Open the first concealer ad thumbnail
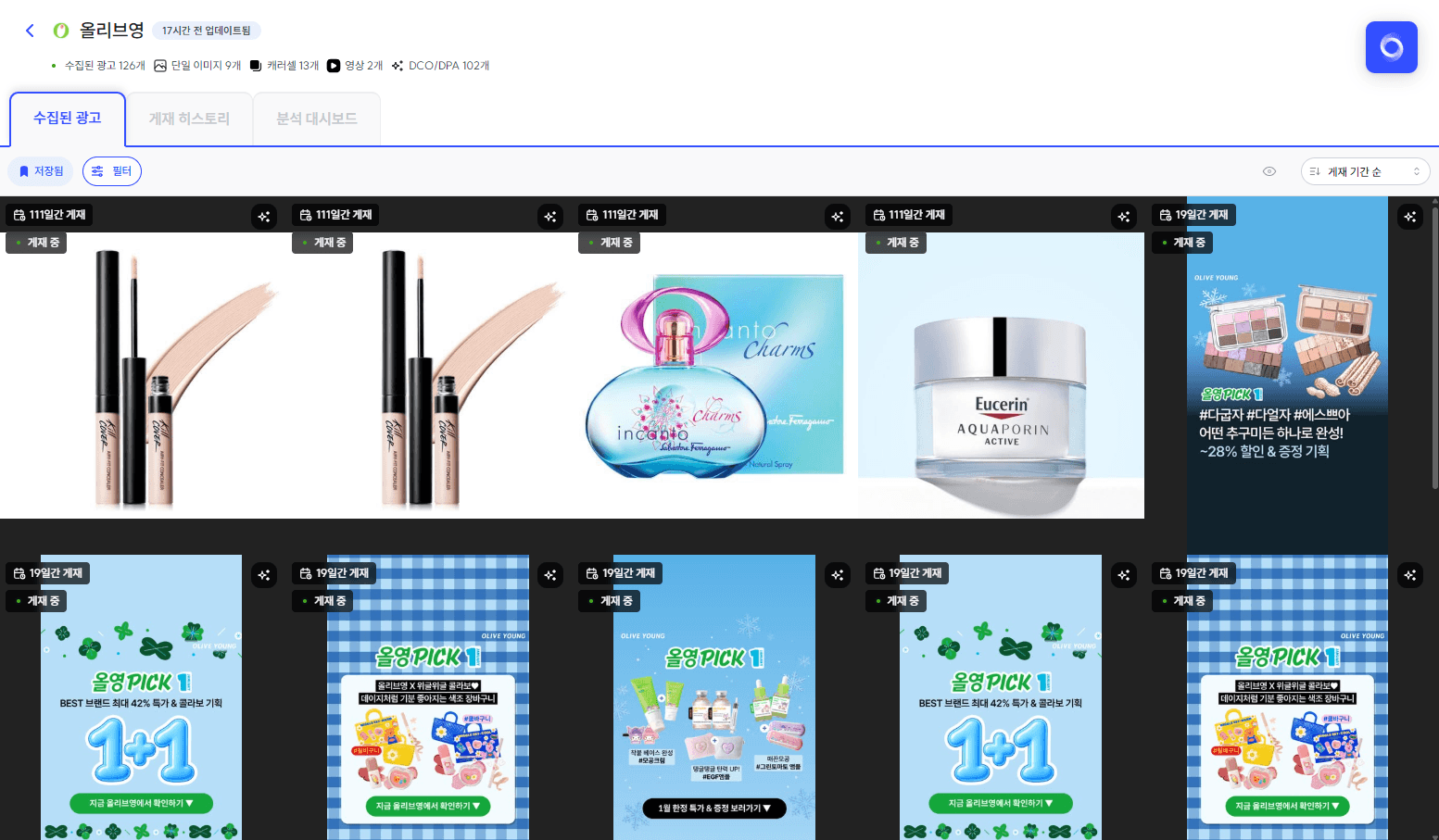Screen dimensions: 1439x840 coord(142,375)
